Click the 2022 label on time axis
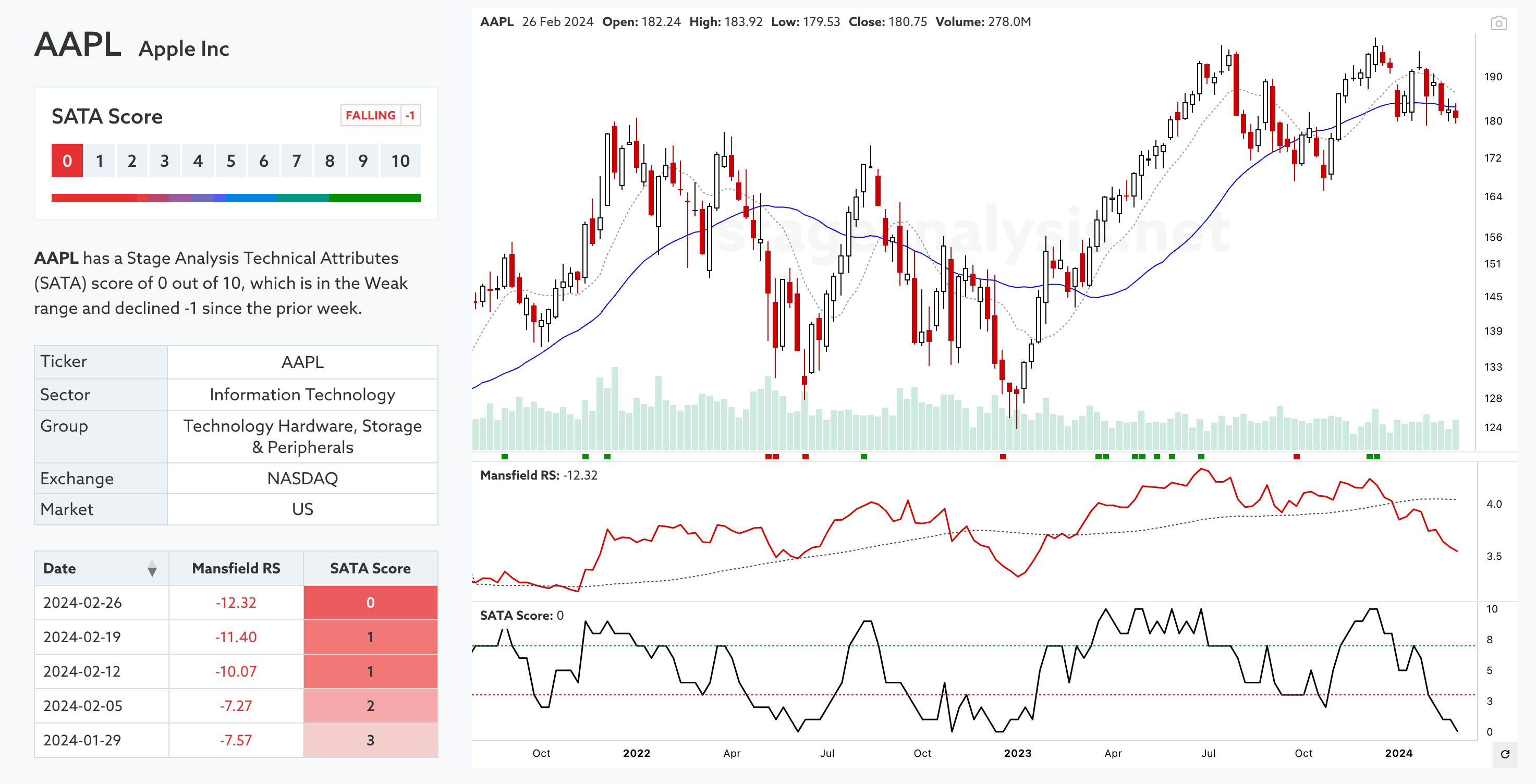 click(636, 753)
